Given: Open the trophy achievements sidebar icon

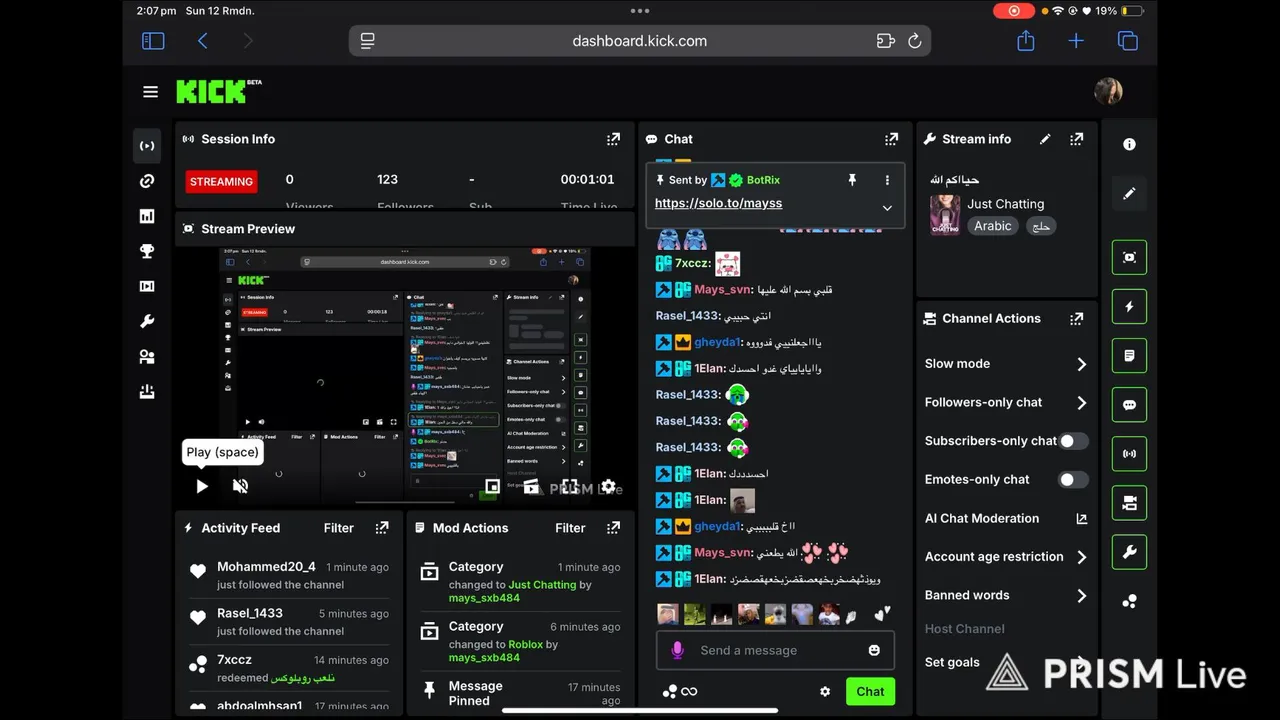Looking at the screenshot, I should pos(147,251).
